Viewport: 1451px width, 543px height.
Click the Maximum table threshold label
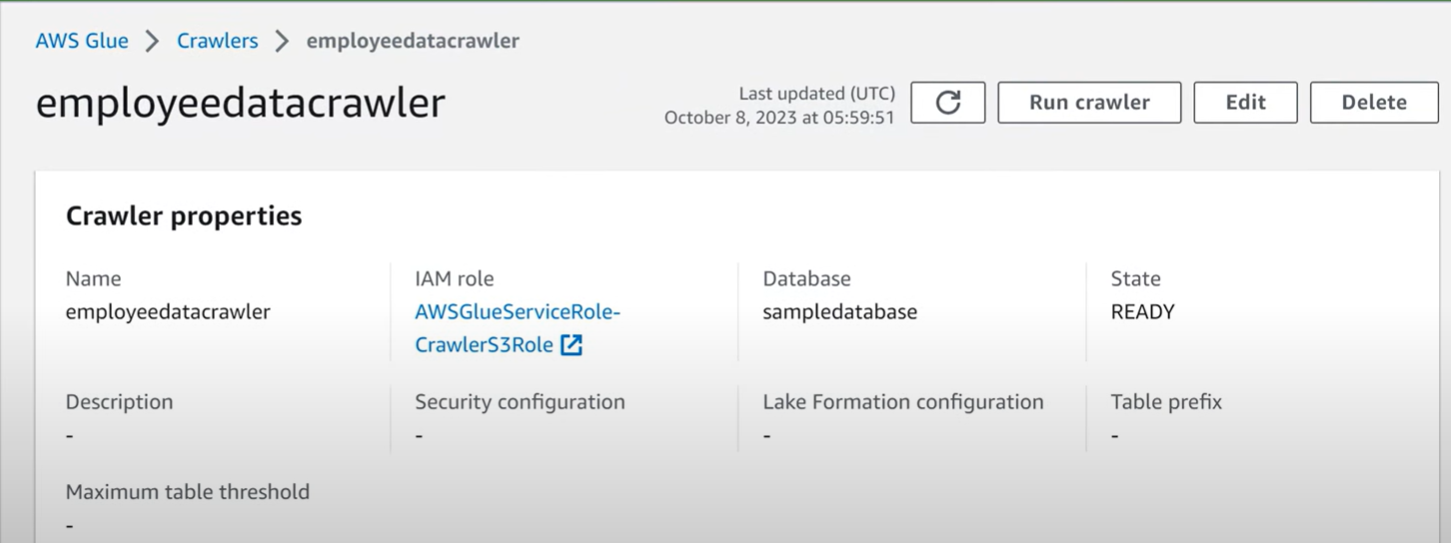point(188,492)
